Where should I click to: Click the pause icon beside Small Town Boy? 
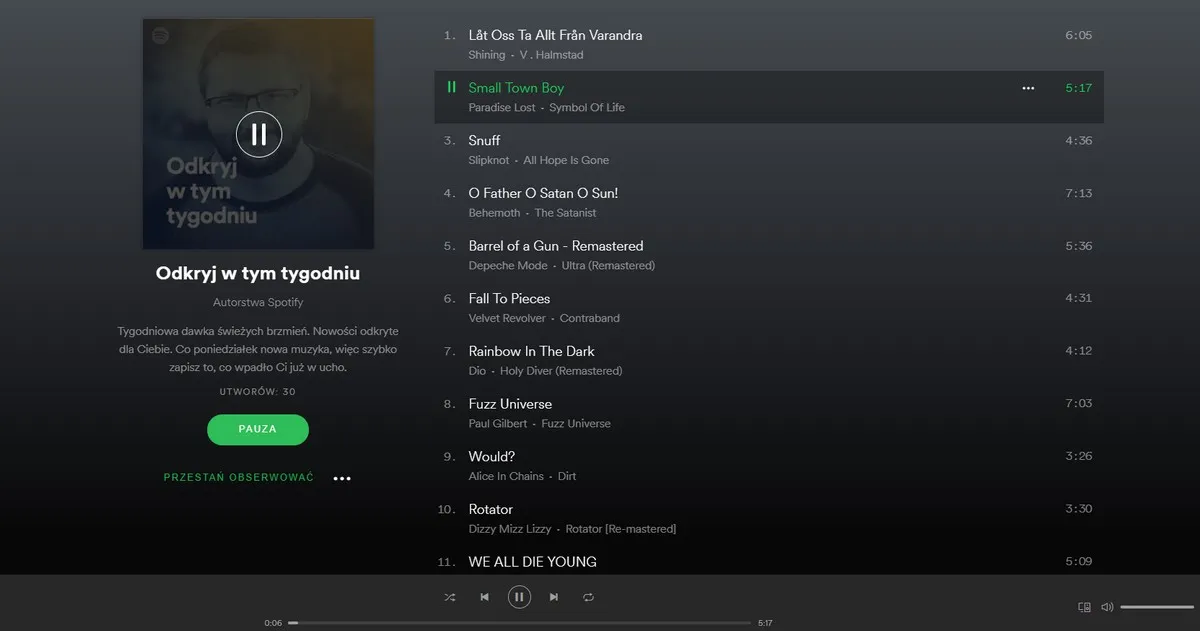(451, 88)
